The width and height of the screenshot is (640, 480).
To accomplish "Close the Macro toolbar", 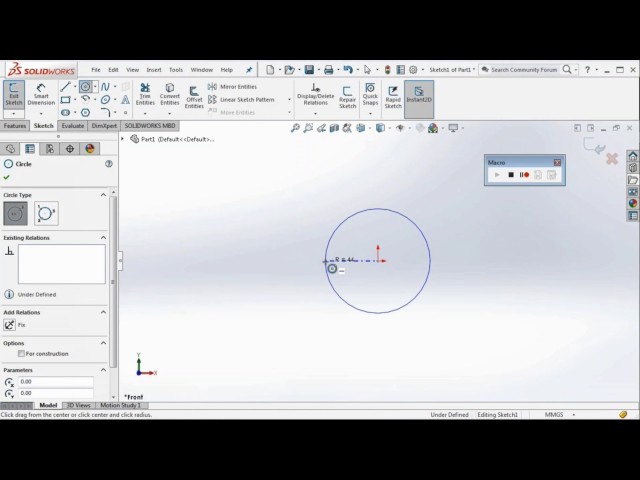I will (557, 162).
